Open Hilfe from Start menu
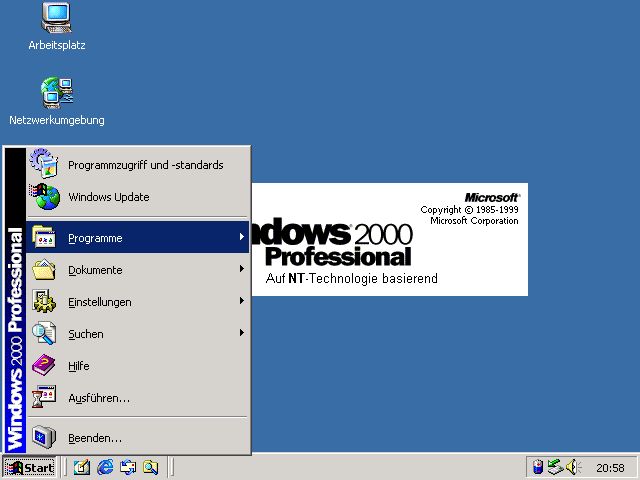The width and height of the screenshot is (640, 480). point(78,366)
